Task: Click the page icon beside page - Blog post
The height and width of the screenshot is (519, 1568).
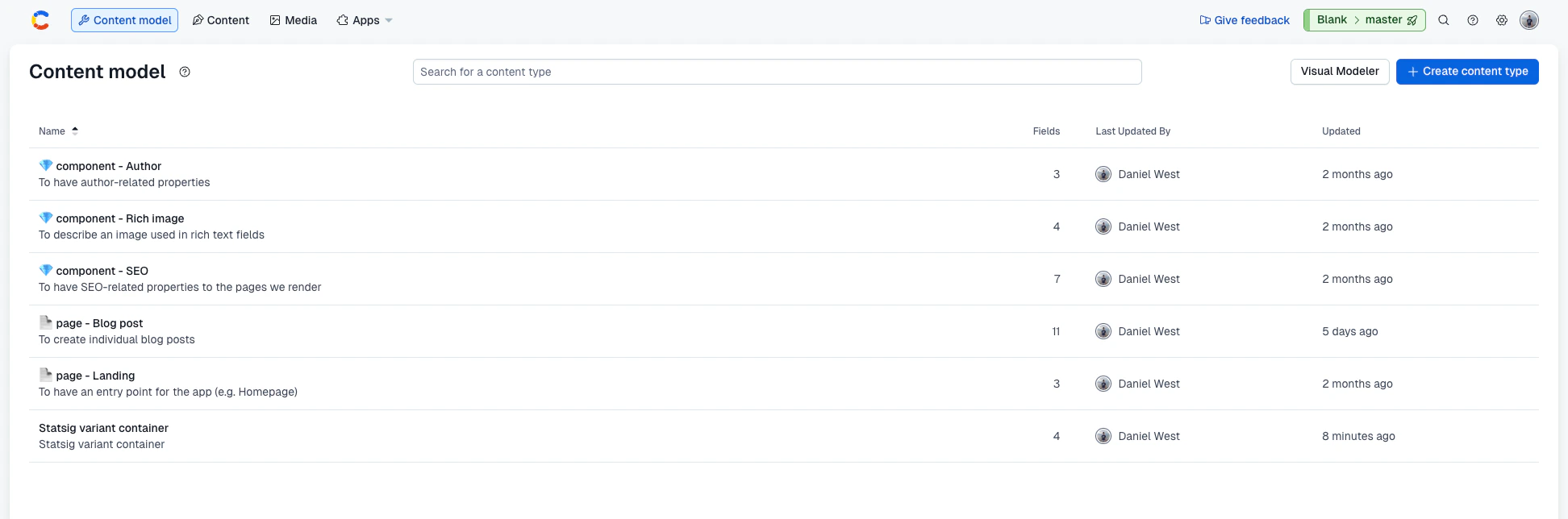Action: 46,322
